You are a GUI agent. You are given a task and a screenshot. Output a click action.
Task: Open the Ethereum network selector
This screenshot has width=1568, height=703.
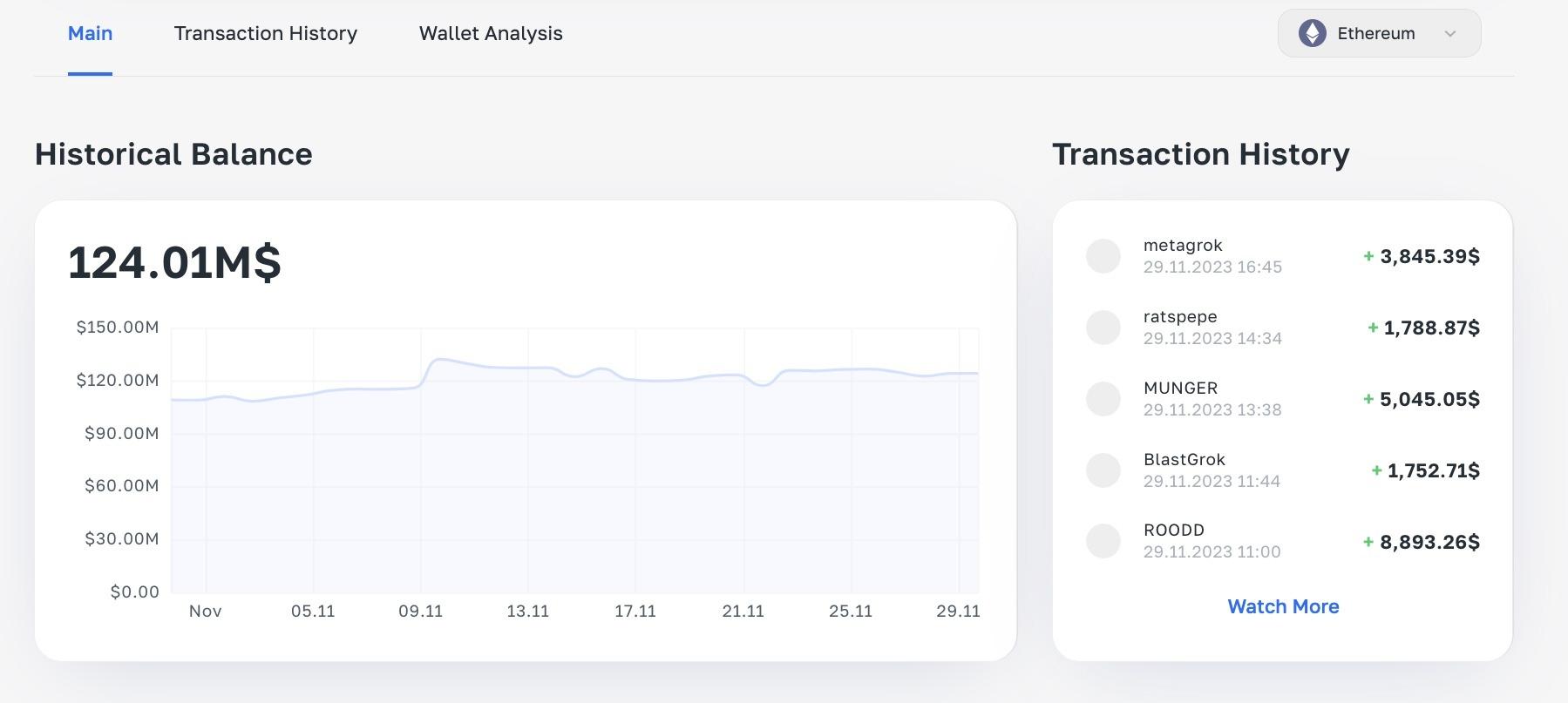tap(1377, 34)
